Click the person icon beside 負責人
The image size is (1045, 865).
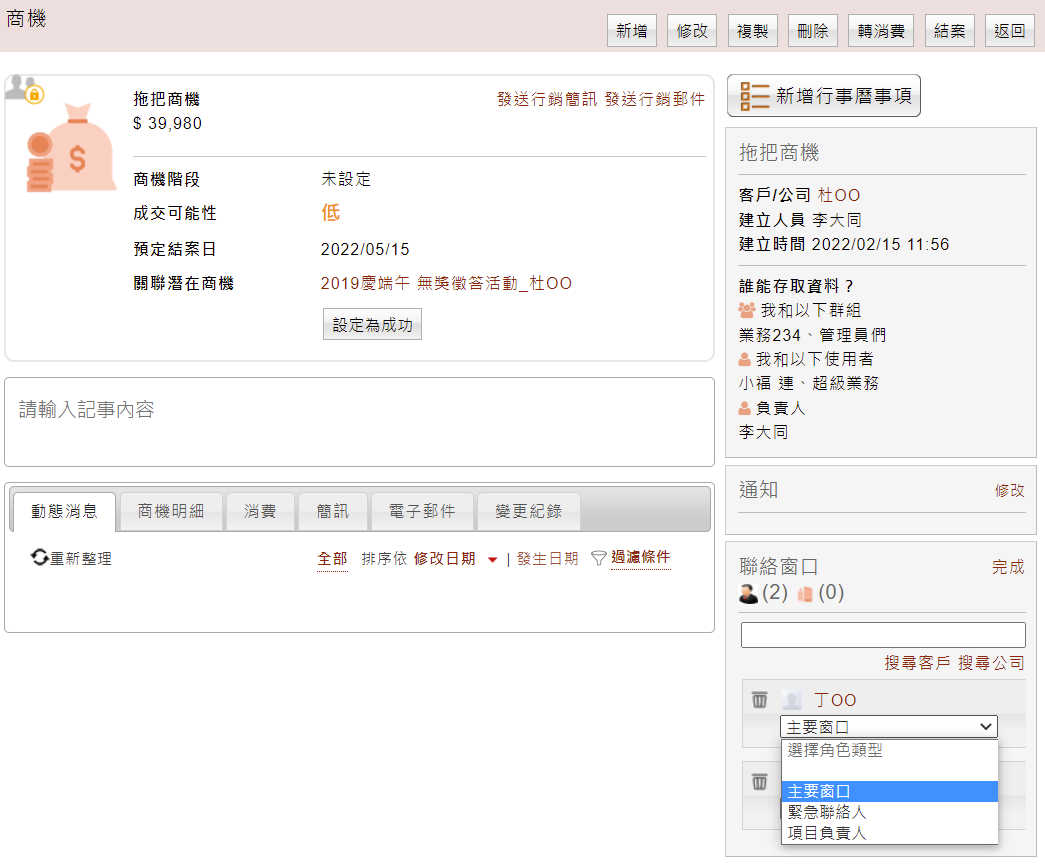tap(744, 408)
